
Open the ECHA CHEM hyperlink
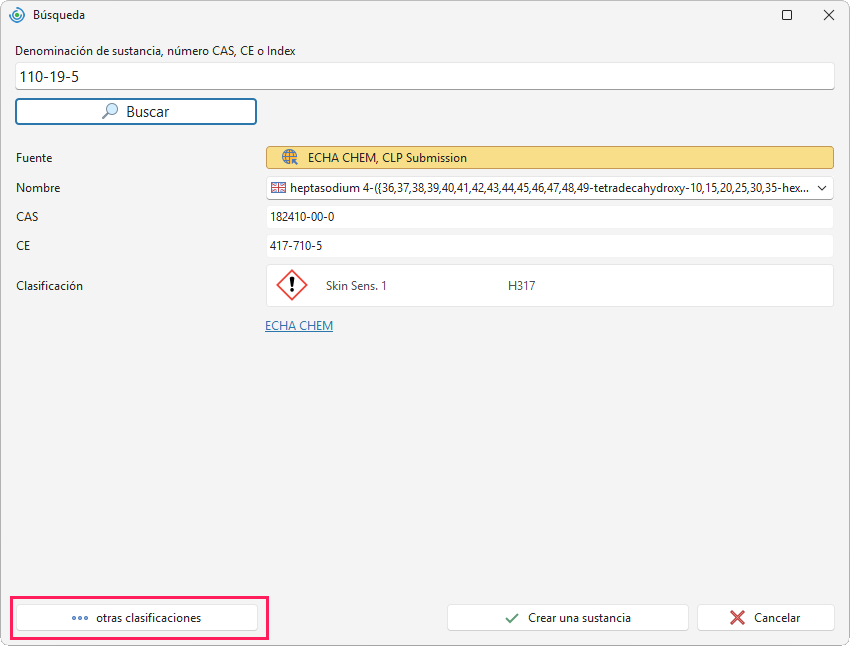click(299, 326)
